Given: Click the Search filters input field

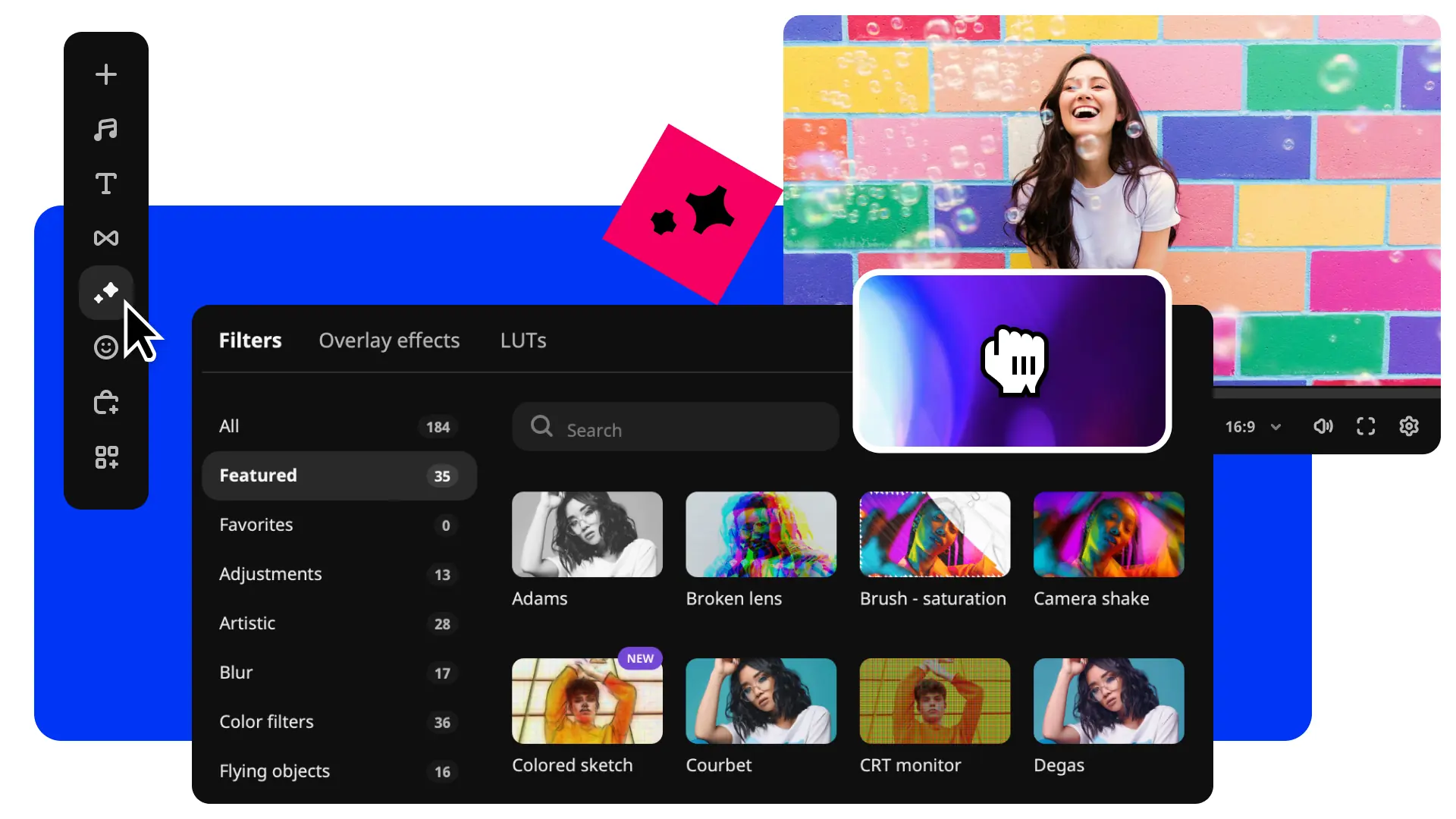Looking at the screenshot, I should coord(676,427).
